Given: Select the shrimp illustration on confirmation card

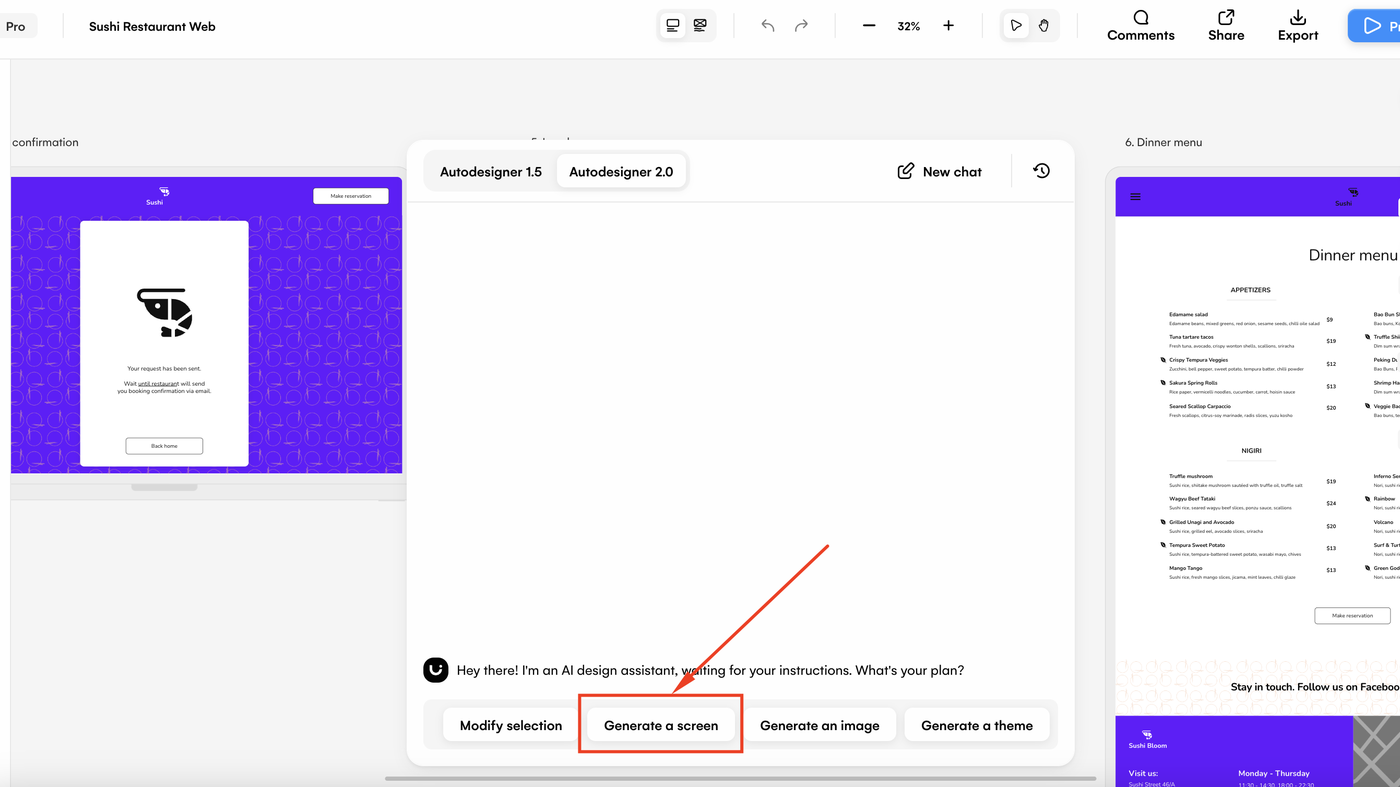Looking at the screenshot, I should [x=164, y=312].
